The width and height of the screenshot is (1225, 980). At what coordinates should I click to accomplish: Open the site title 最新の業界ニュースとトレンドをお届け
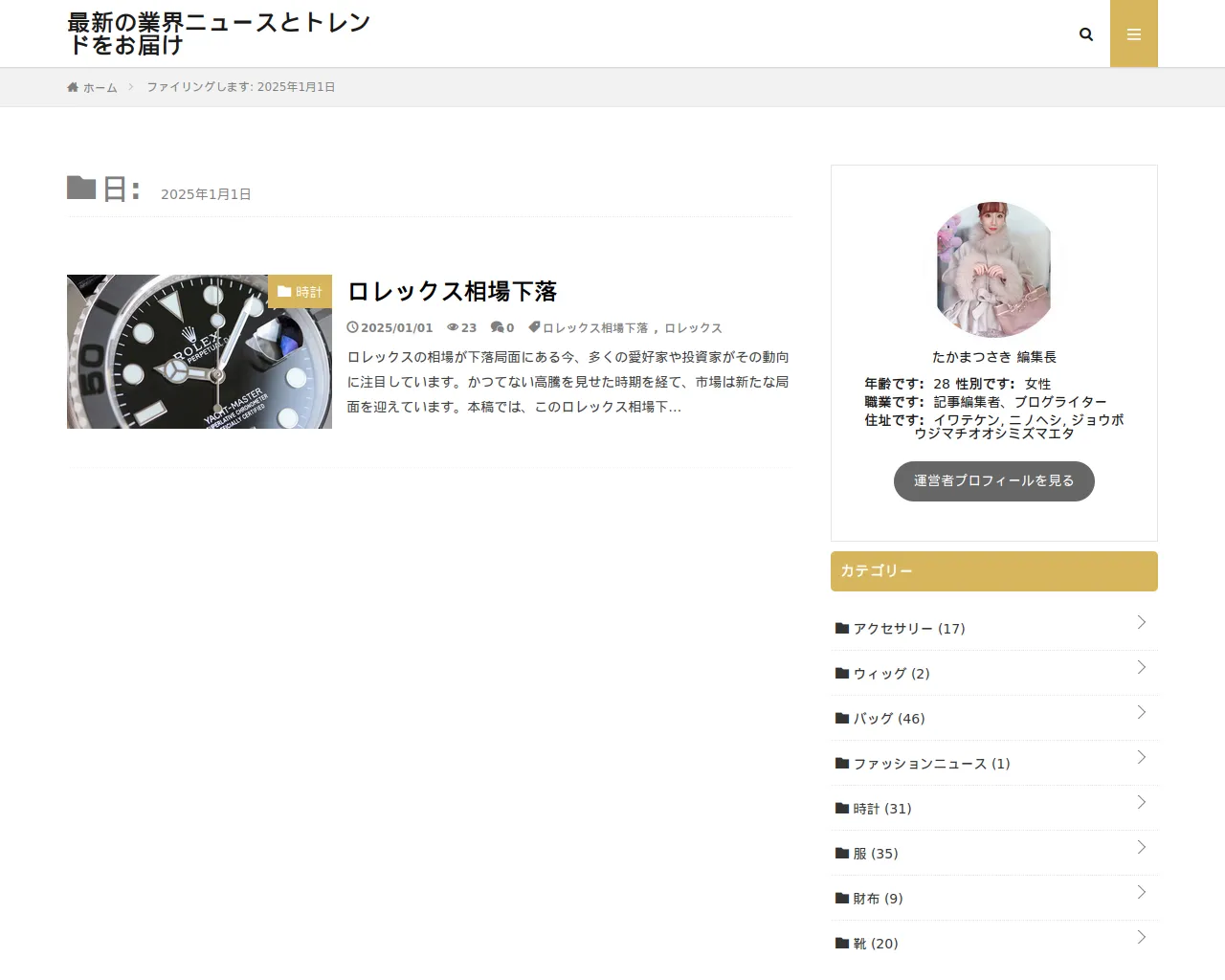coord(219,33)
